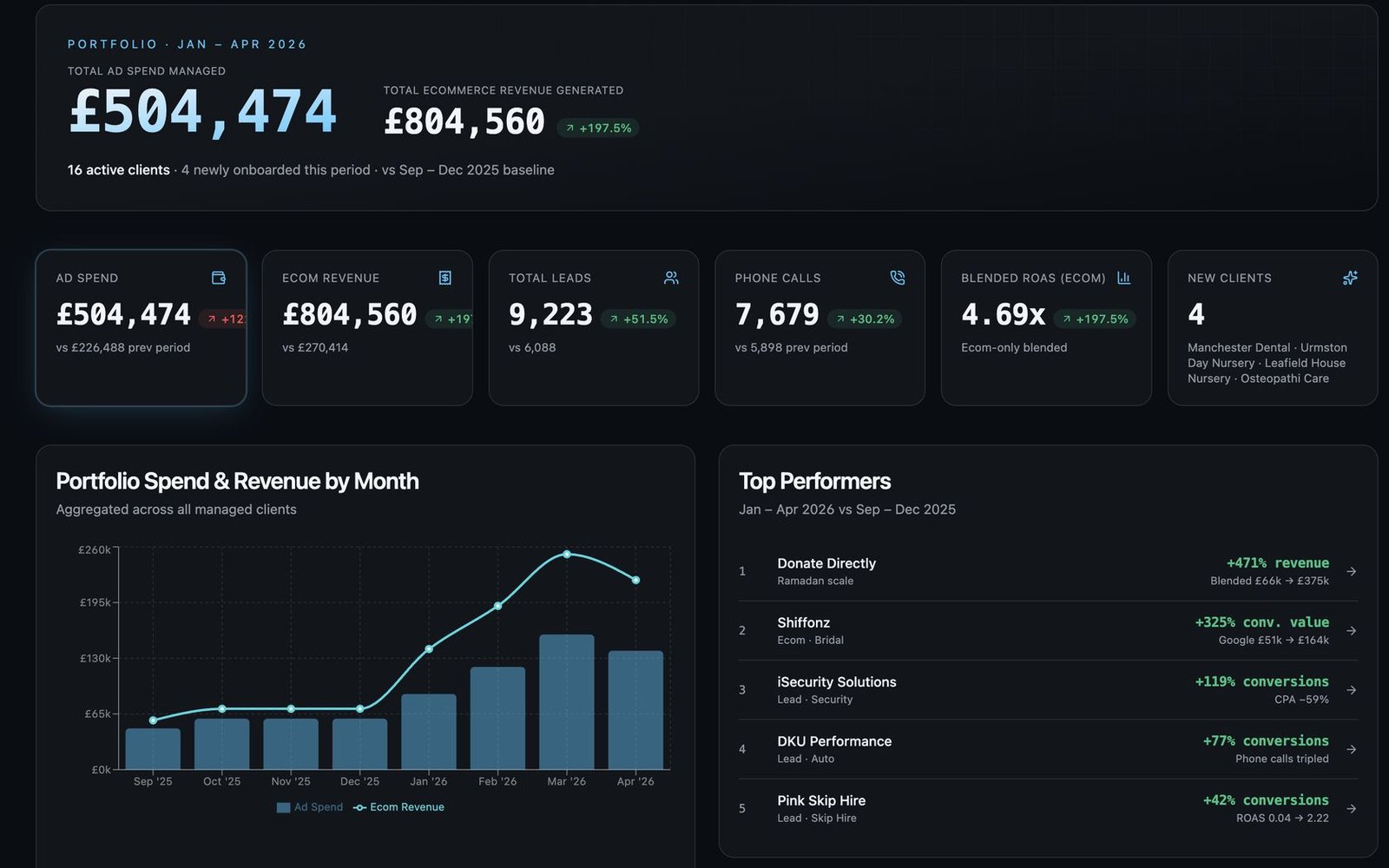Click the people icon on Total Leads card
Screen dimensions: 1389x868
click(x=671, y=278)
